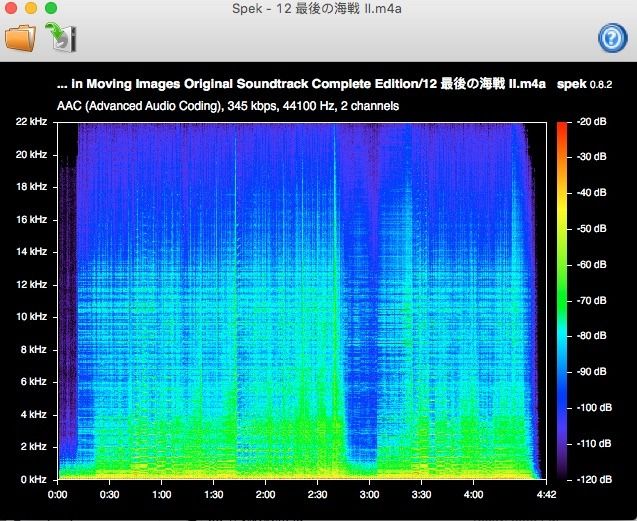Click the 12 kHz frequency label

[x=31, y=284]
